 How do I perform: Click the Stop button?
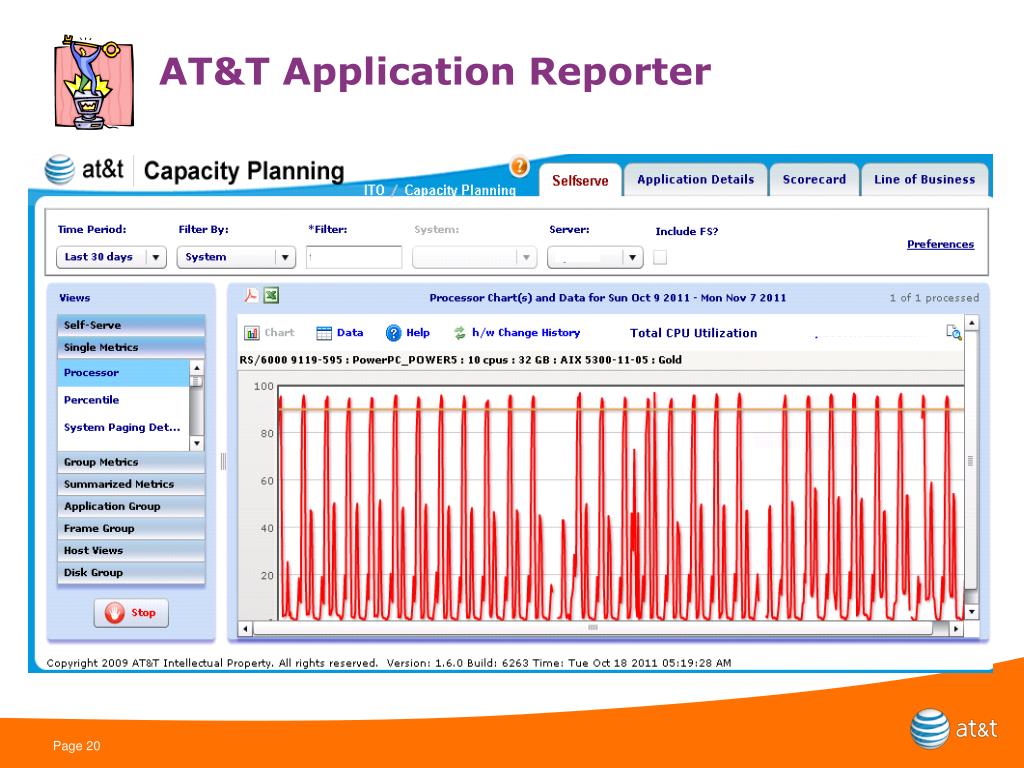pos(131,613)
